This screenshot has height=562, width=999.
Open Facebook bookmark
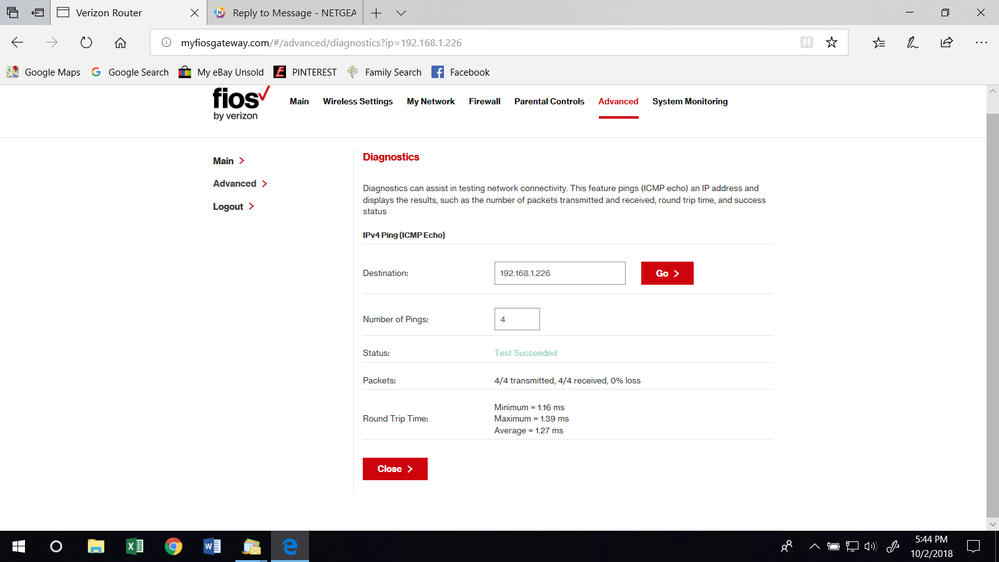point(460,72)
